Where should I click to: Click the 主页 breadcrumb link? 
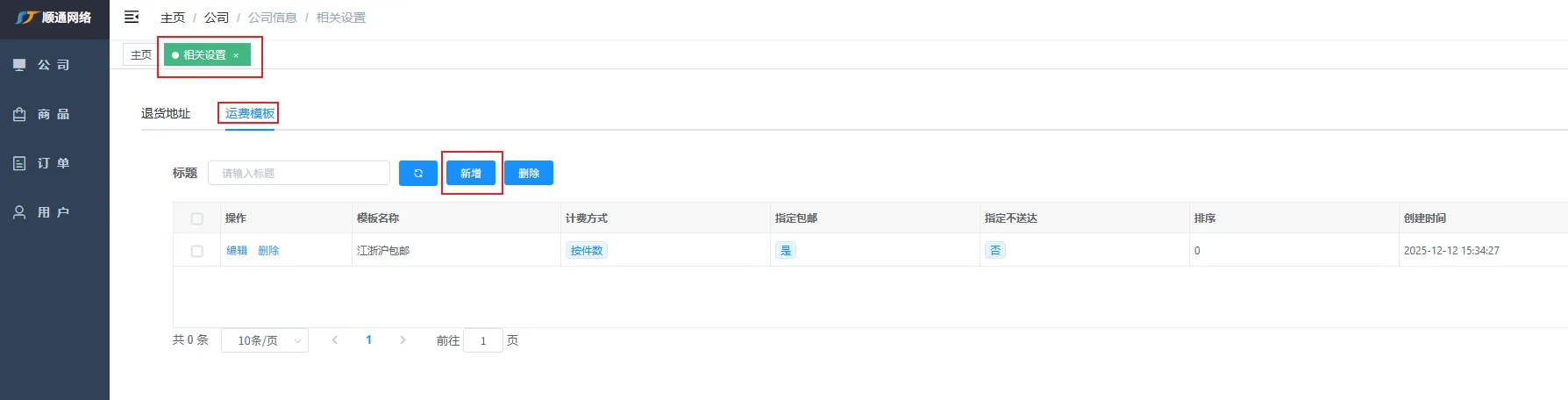click(x=173, y=18)
